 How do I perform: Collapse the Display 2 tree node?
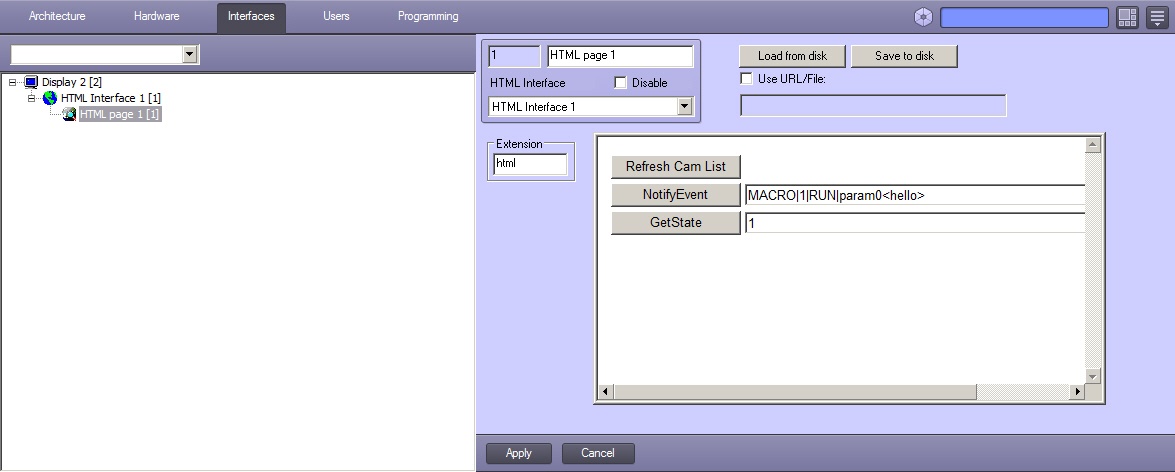pos(12,82)
